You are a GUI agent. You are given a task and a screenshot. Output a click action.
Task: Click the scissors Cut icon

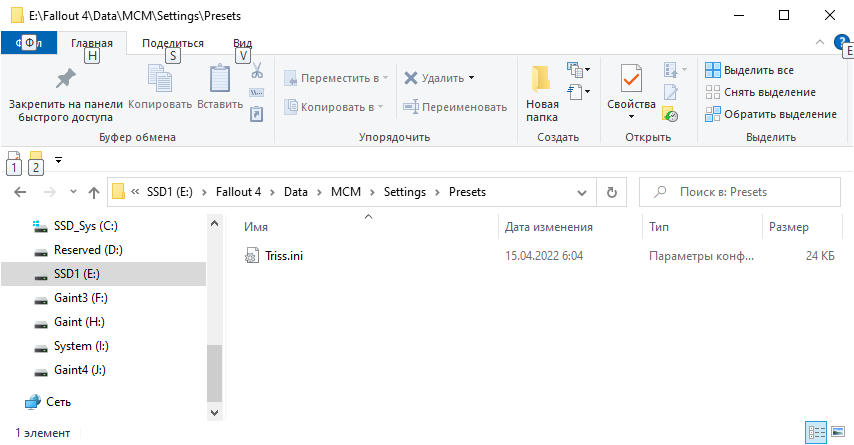(256, 71)
